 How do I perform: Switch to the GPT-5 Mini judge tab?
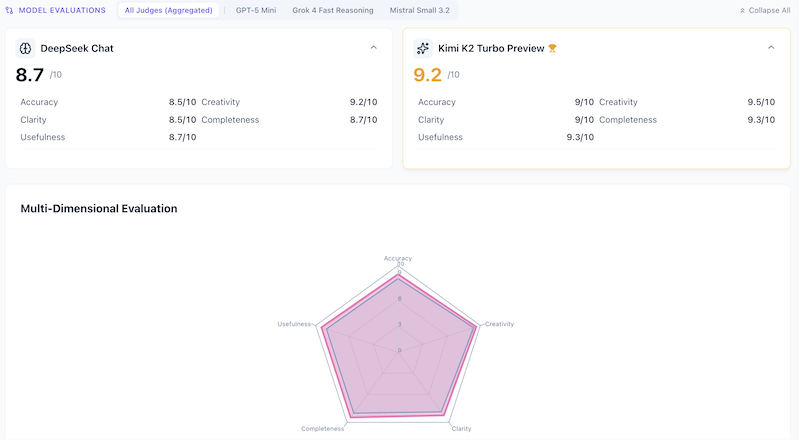(x=256, y=10)
